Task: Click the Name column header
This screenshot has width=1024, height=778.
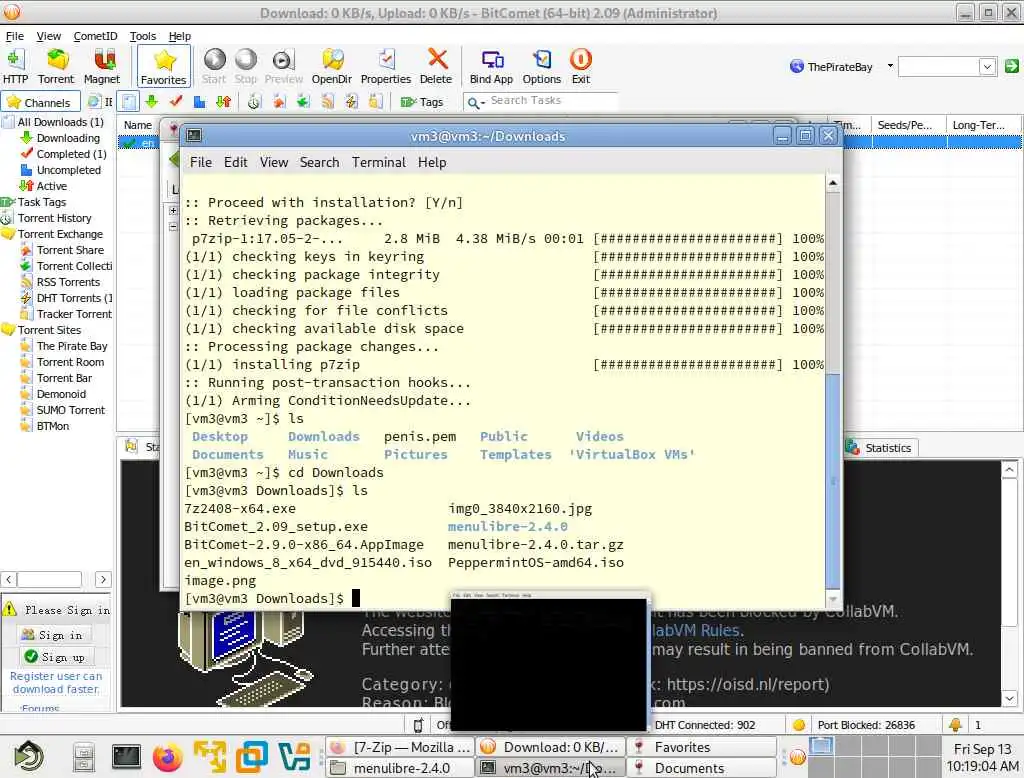Action: pos(138,125)
